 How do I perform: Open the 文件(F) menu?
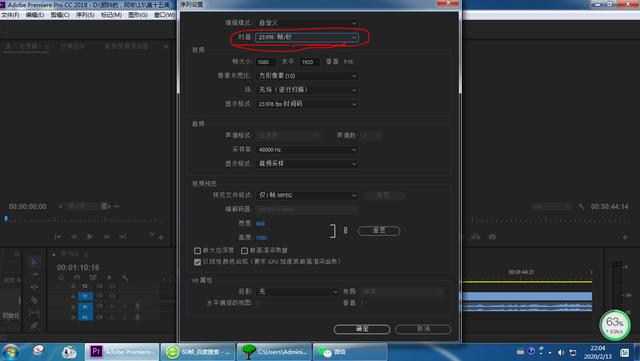click(10, 15)
